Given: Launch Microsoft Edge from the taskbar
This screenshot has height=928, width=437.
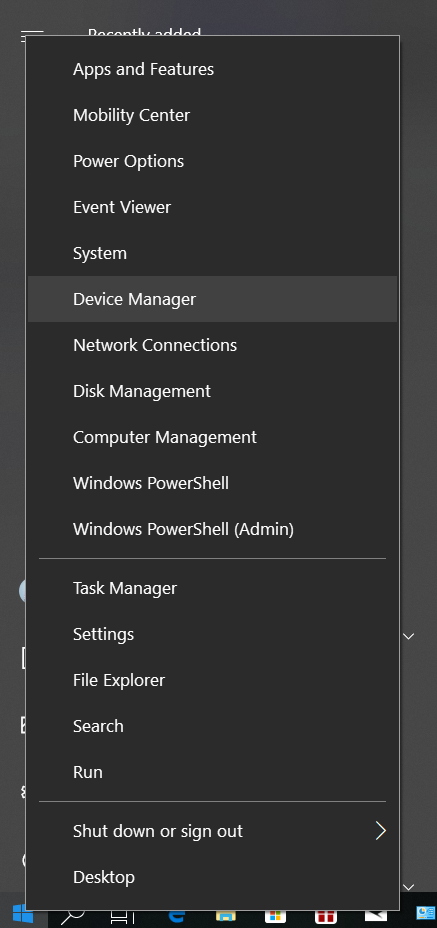Looking at the screenshot, I should click(x=176, y=916).
